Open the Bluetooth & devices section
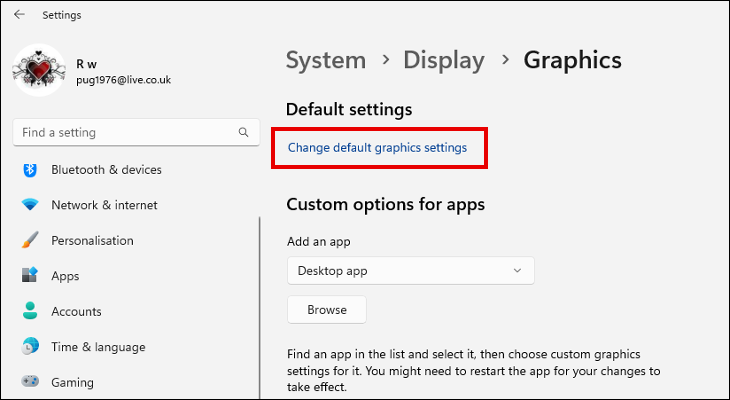730x400 pixels. tap(106, 169)
